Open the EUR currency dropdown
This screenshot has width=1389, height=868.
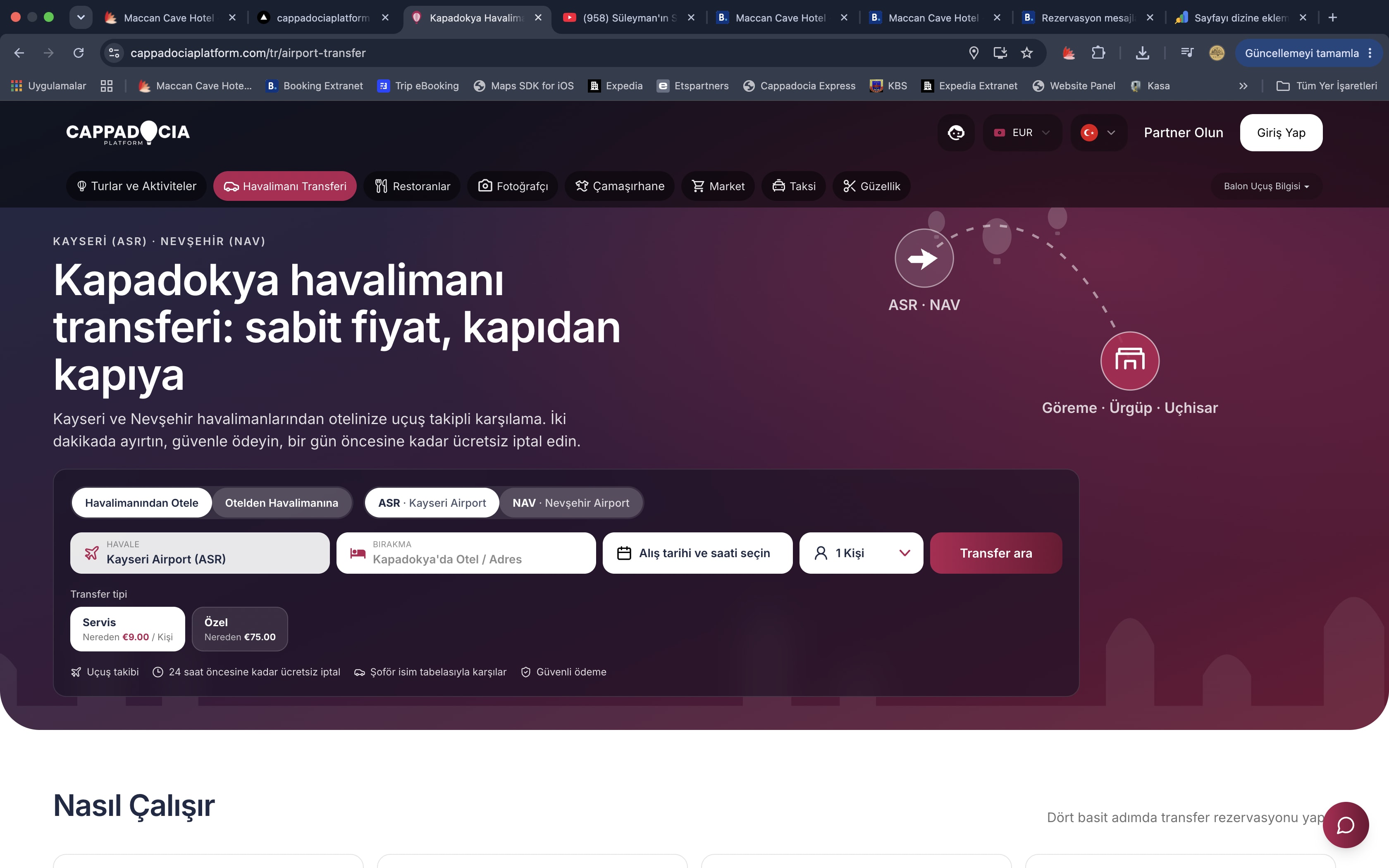1022,133
